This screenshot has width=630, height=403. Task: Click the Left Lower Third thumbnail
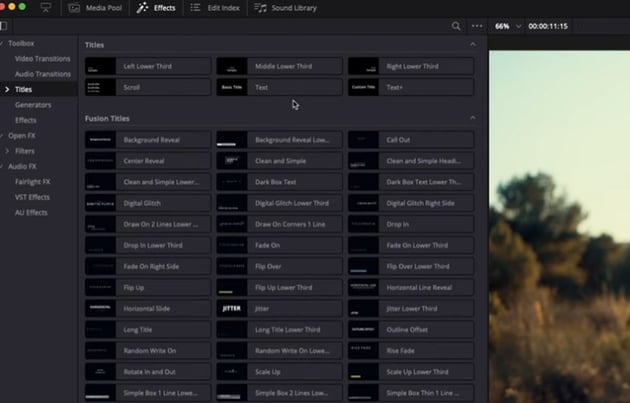[x=100, y=66]
